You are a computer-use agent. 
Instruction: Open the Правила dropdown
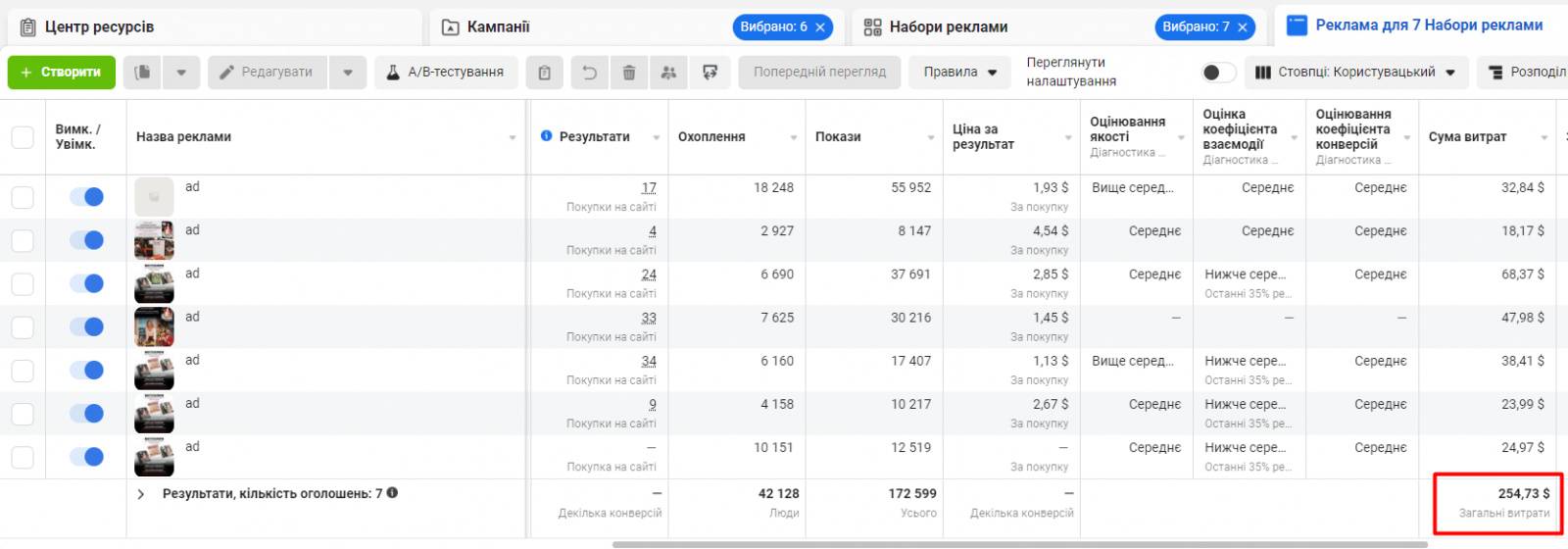point(959,73)
